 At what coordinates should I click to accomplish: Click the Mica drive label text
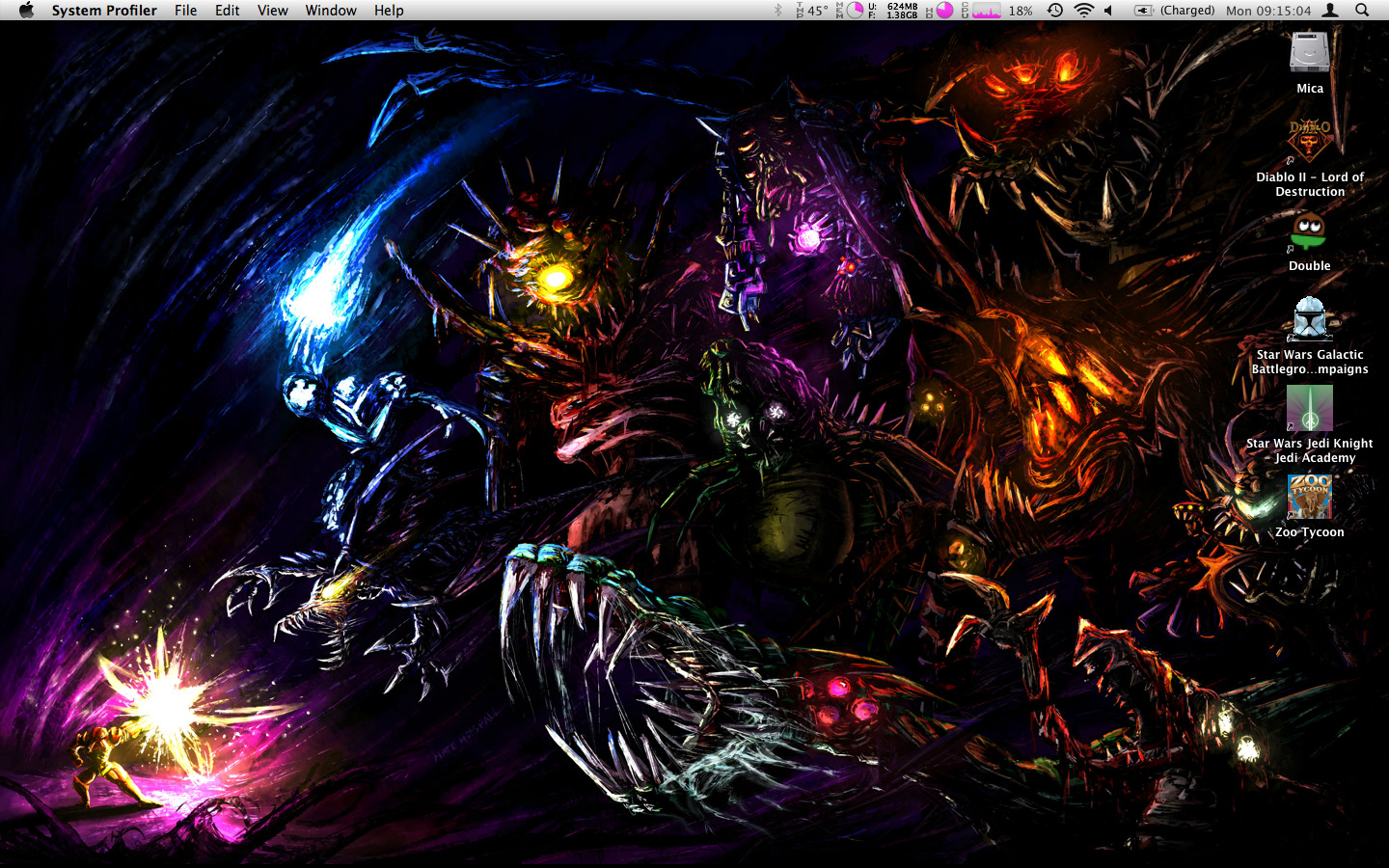pos(1310,89)
